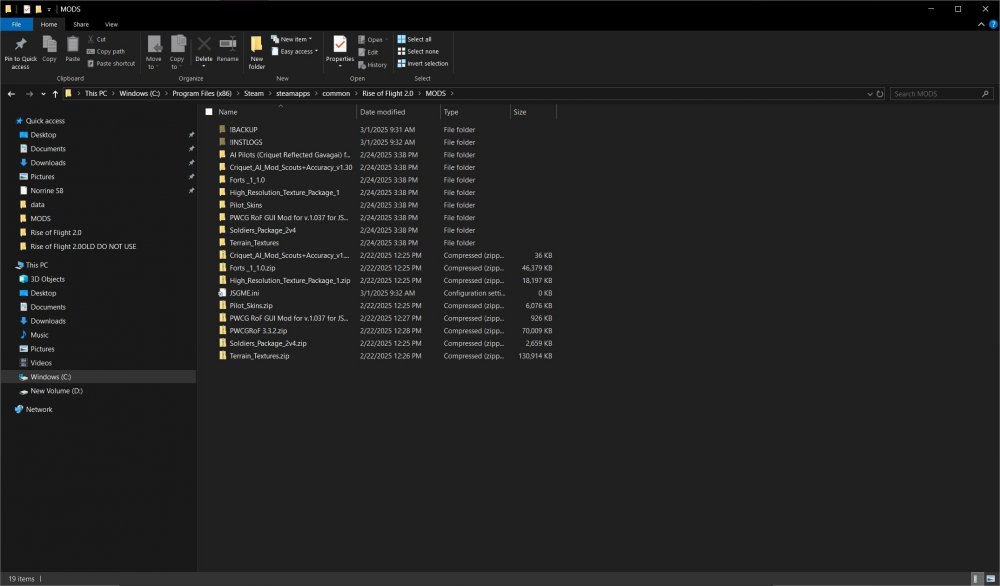Unpin Desktop from Quick access
The image size is (1000, 586).
click(191, 135)
